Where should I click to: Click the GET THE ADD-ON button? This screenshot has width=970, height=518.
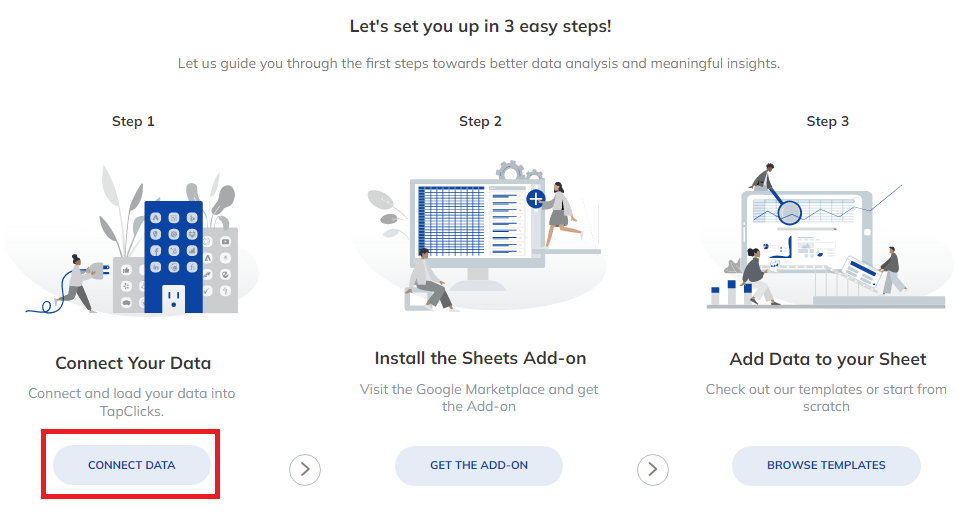pos(479,465)
